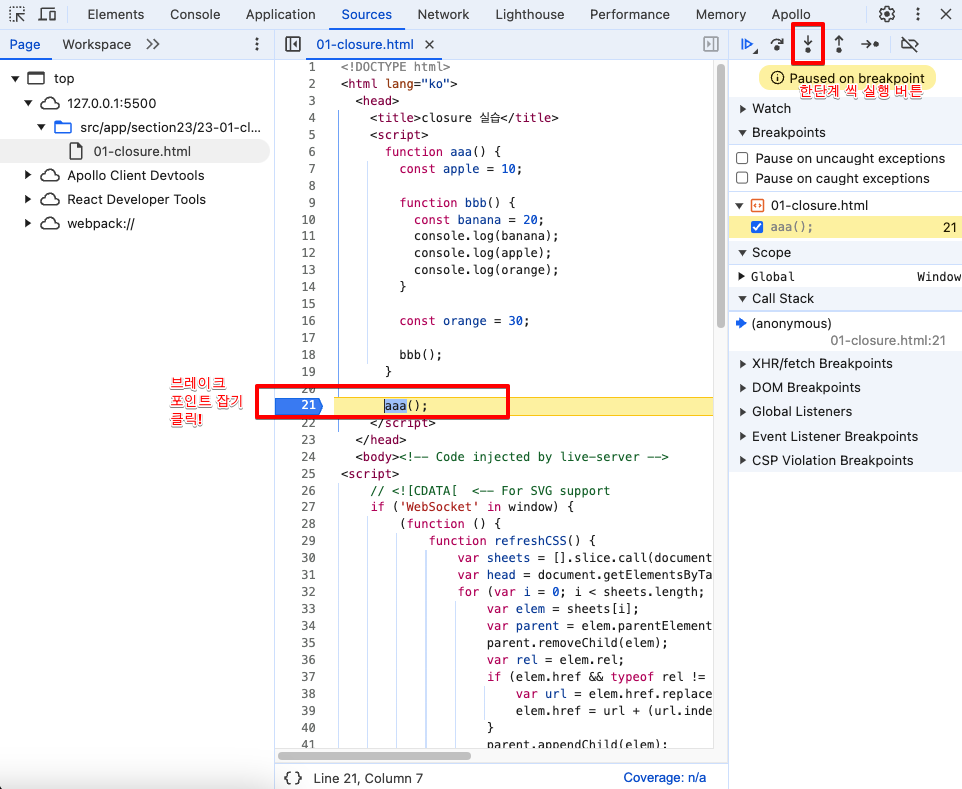The width and height of the screenshot is (962, 789).
Task: Switch to the Elements tab
Action: pos(115,14)
